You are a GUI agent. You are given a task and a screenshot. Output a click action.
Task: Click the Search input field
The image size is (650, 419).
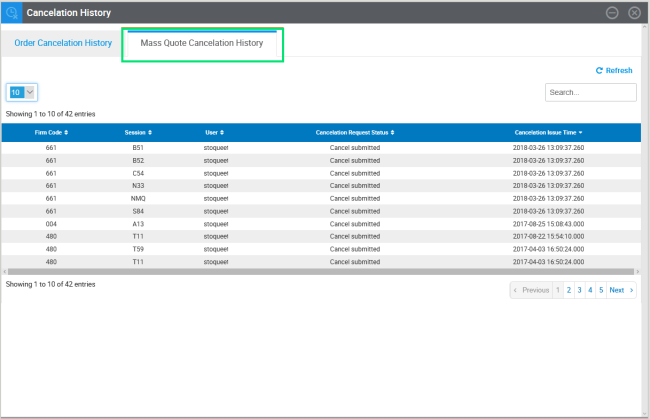tap(590, 92)
